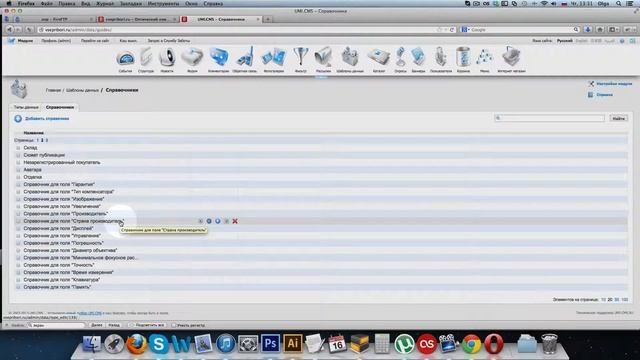Click the guide search input field

[x=549, y=118]
